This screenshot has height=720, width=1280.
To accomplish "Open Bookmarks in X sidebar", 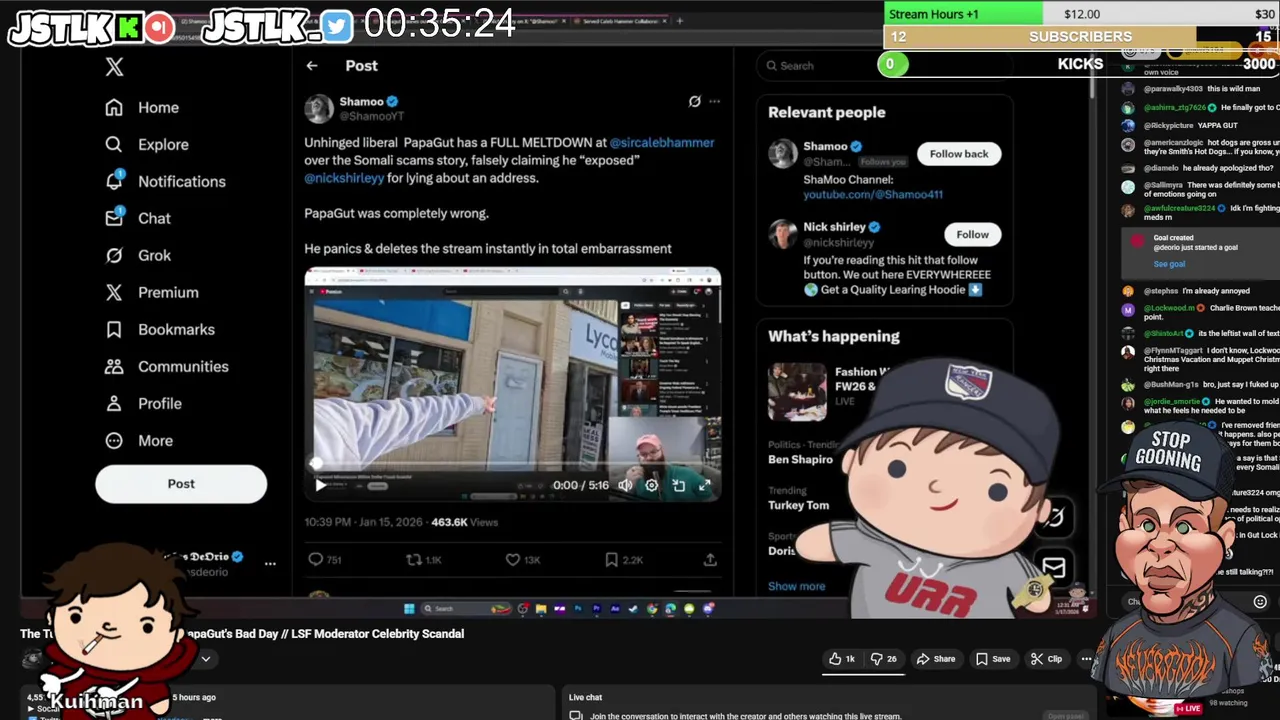I will click(x=159, y=330).
